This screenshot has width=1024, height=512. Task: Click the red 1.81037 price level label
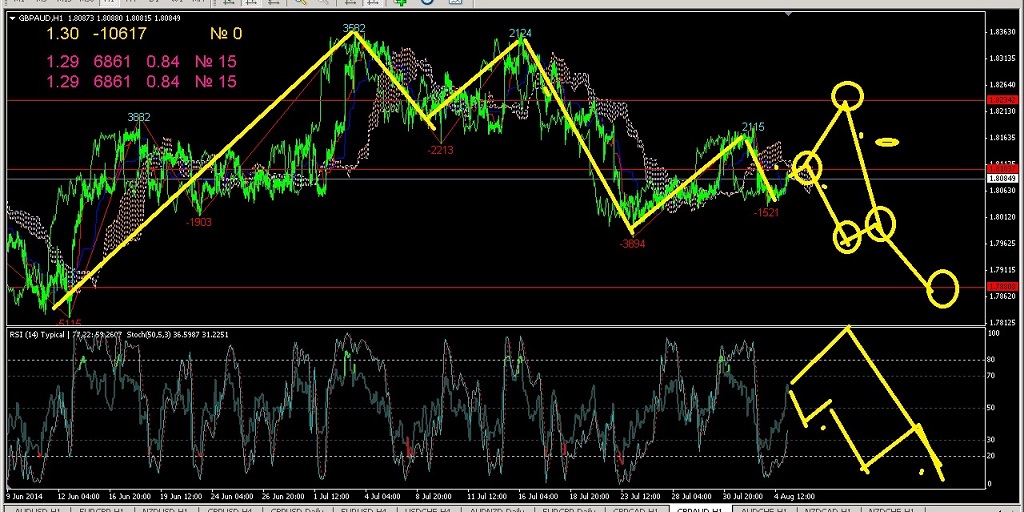[x=1001, y=170]
